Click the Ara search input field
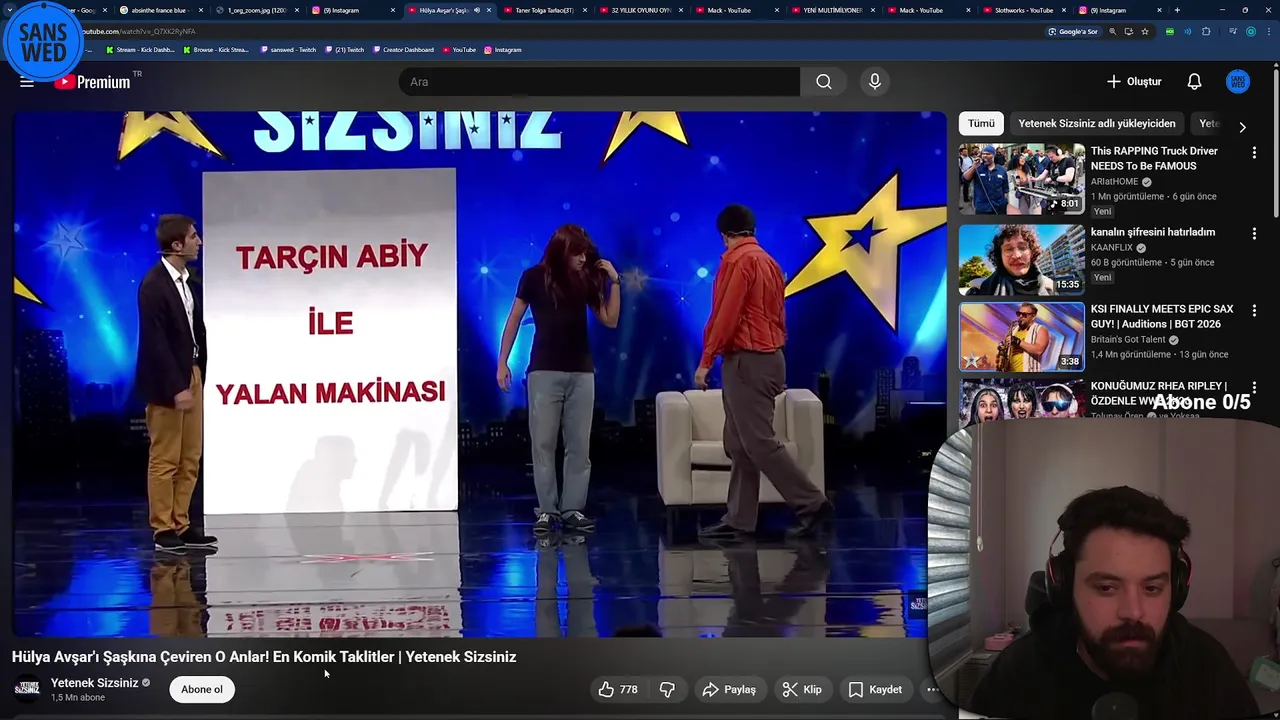The image size is (1280, 720). pyautogui.click(x=600, y=82)
